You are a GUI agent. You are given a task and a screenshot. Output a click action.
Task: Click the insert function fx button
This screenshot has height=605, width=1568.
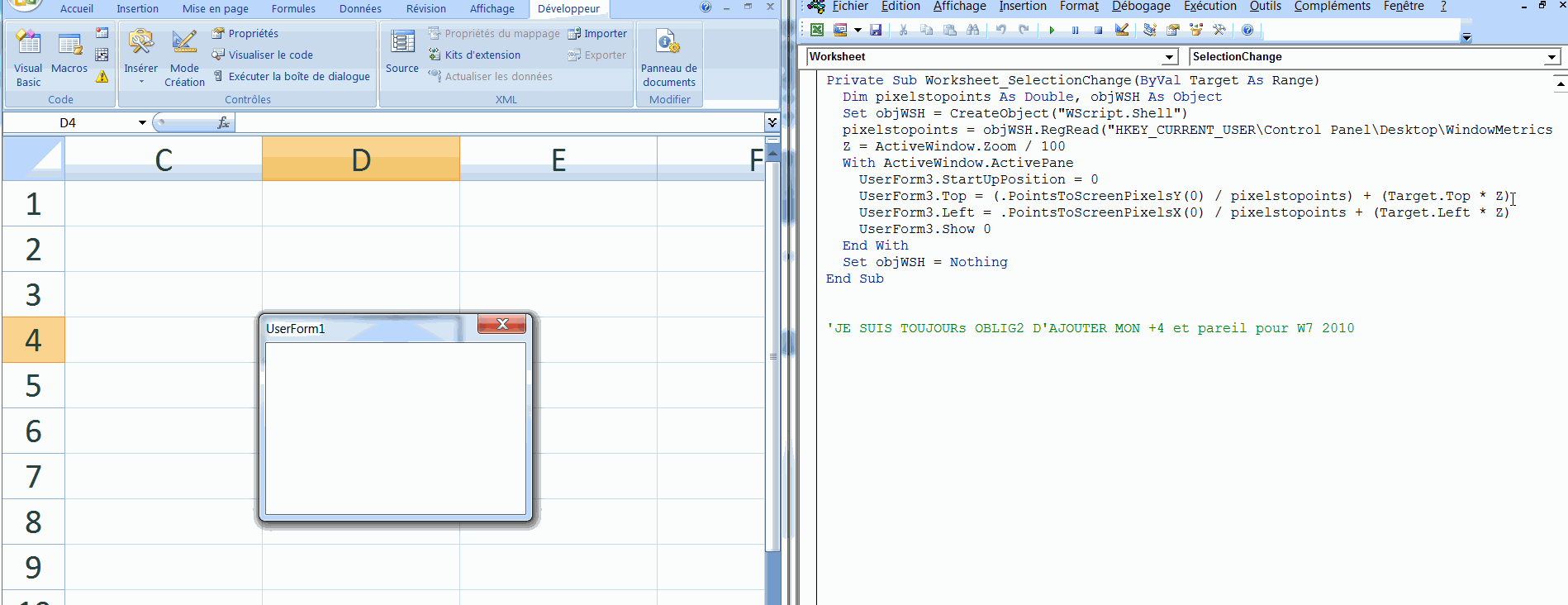click(x=223, y=122)
